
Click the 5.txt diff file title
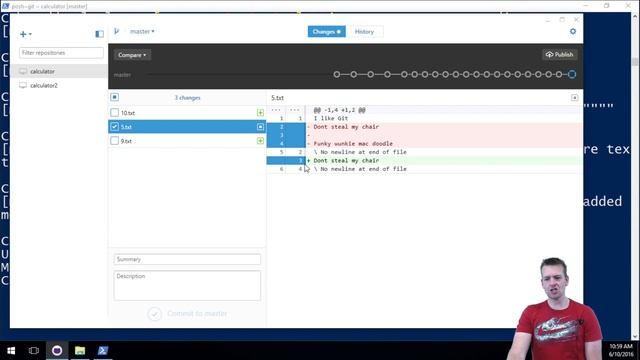click(x=277, y=98)
